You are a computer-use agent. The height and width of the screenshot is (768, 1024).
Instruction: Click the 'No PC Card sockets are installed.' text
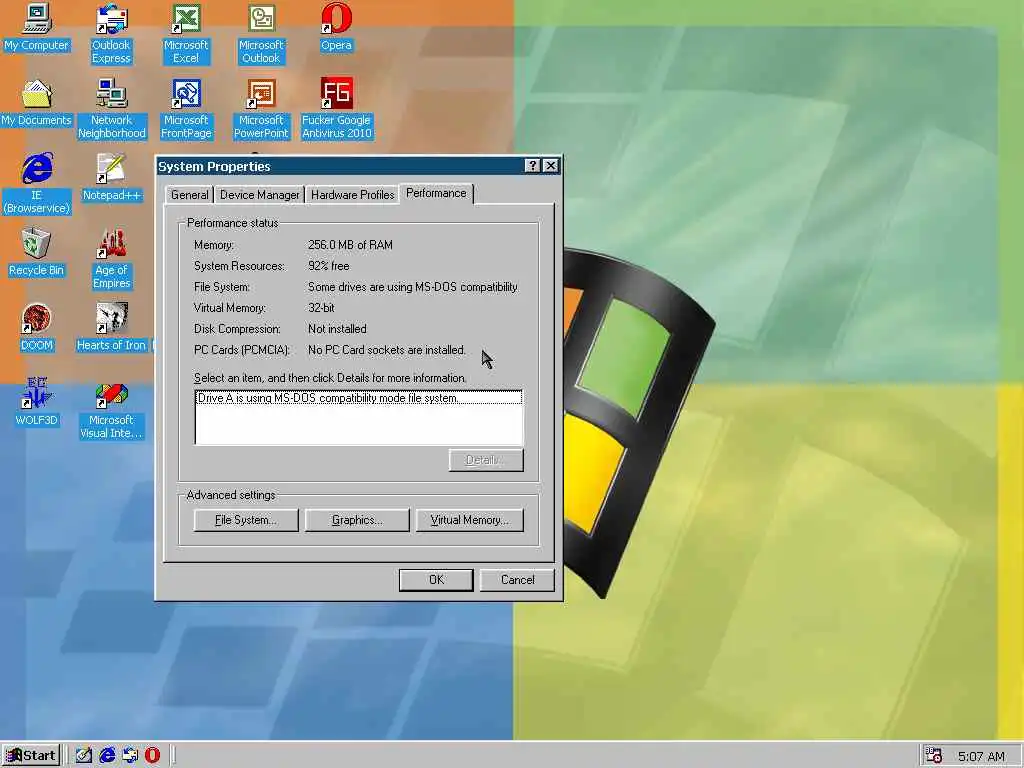tap(387, 350)
